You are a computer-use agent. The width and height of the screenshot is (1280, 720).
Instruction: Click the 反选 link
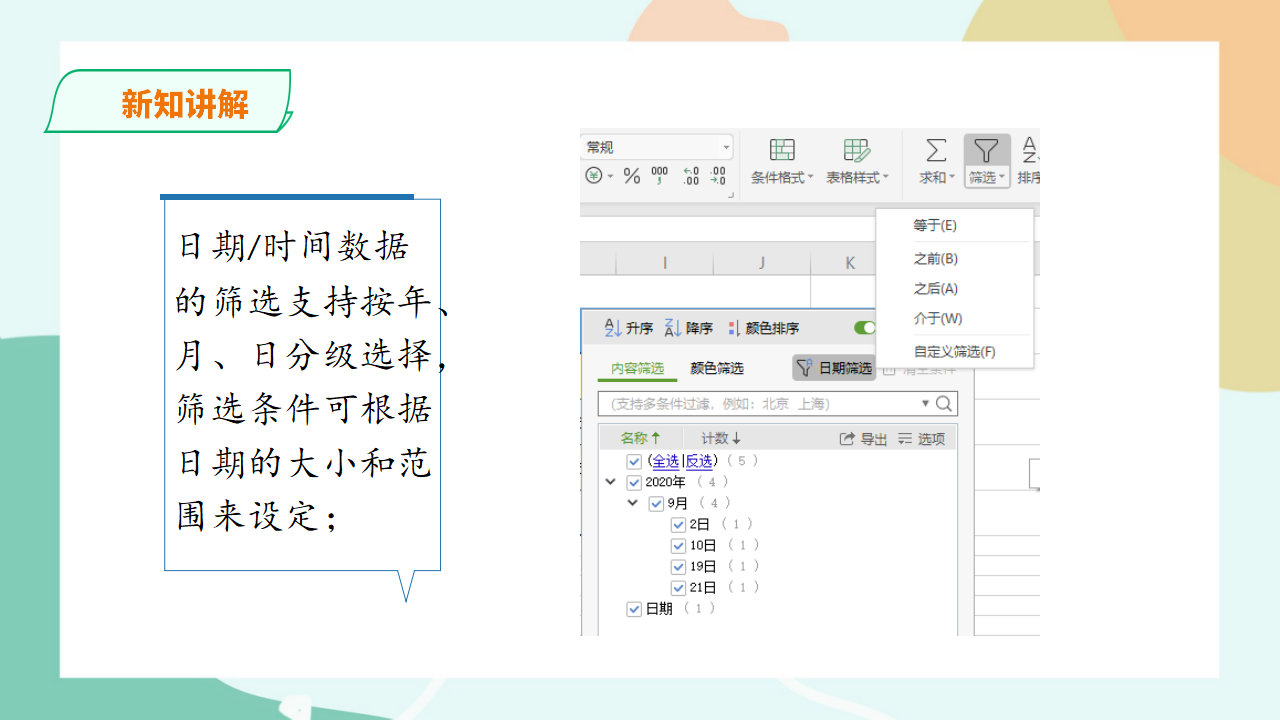tap(699, 461)
